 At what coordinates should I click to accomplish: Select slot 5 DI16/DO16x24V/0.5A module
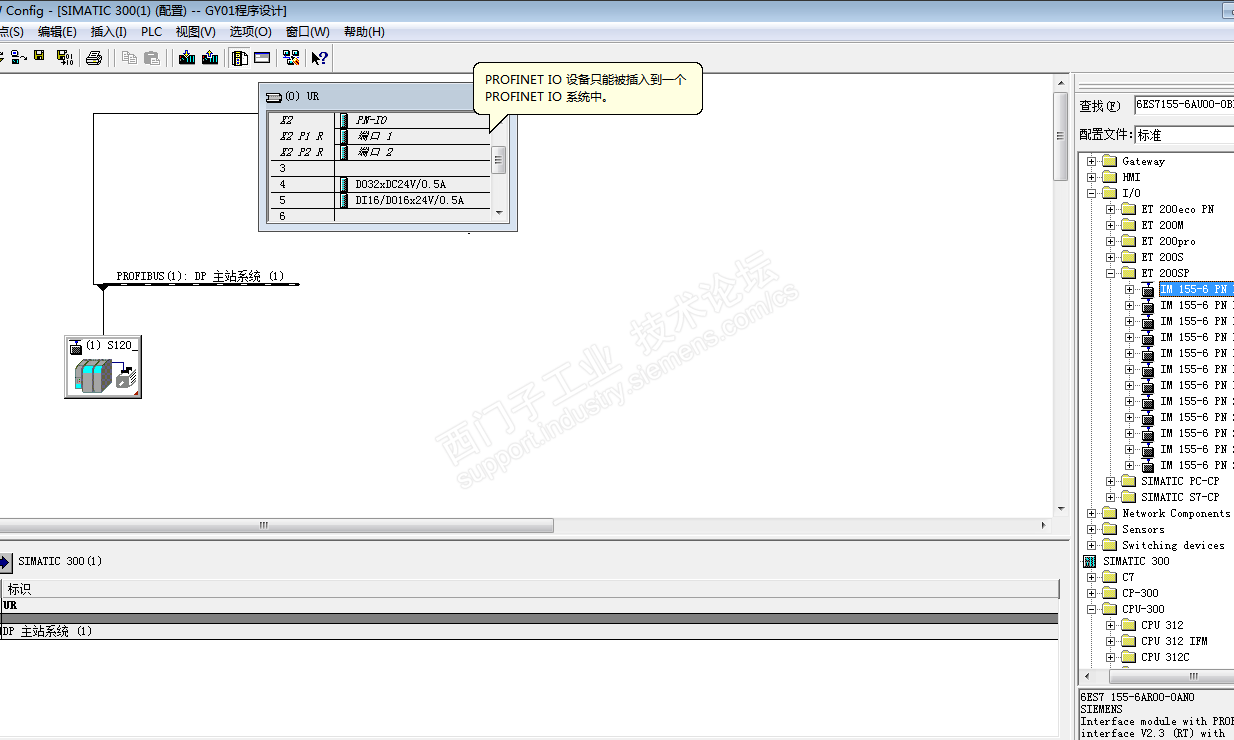(x=380, y=200)
